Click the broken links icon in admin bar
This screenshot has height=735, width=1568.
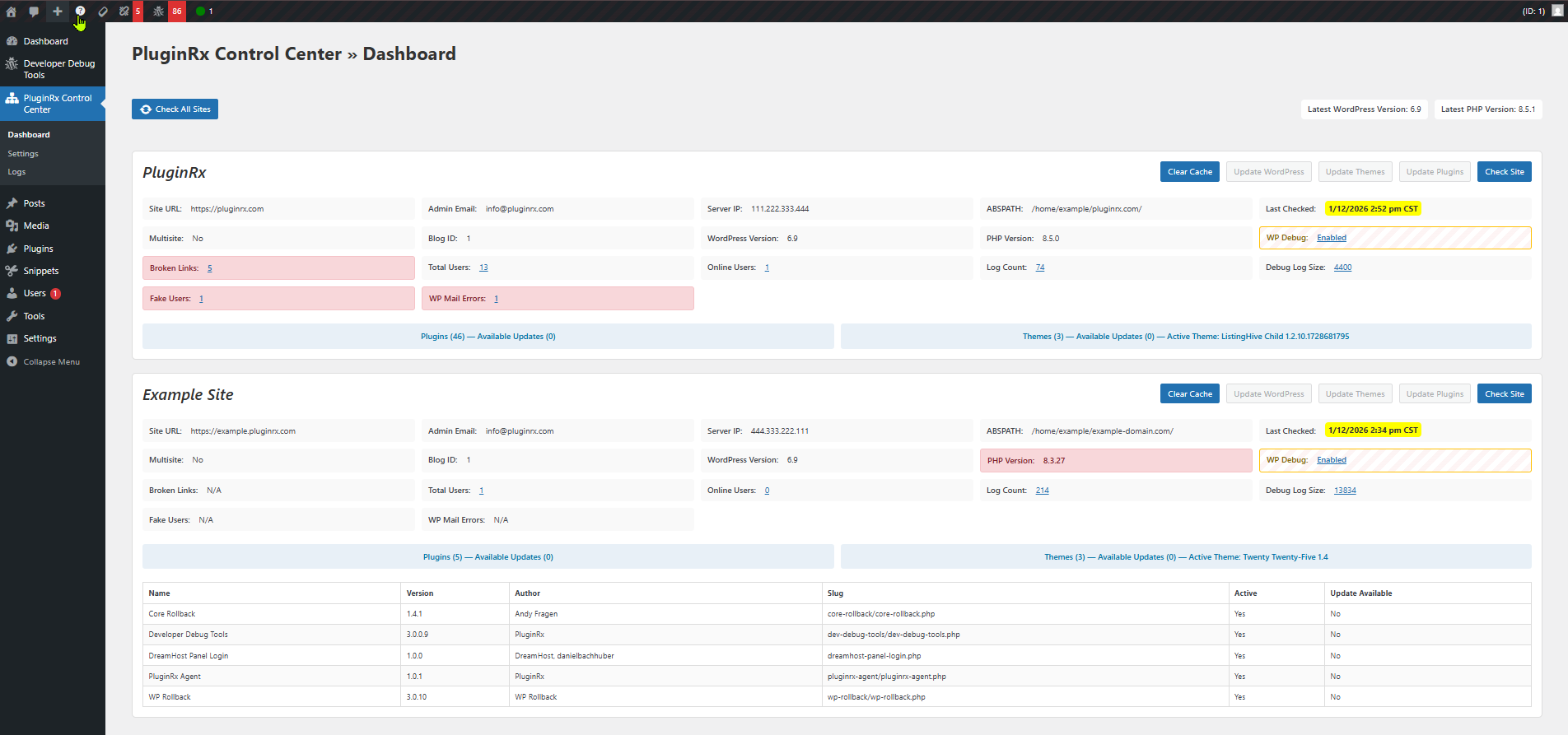[124, 12]
